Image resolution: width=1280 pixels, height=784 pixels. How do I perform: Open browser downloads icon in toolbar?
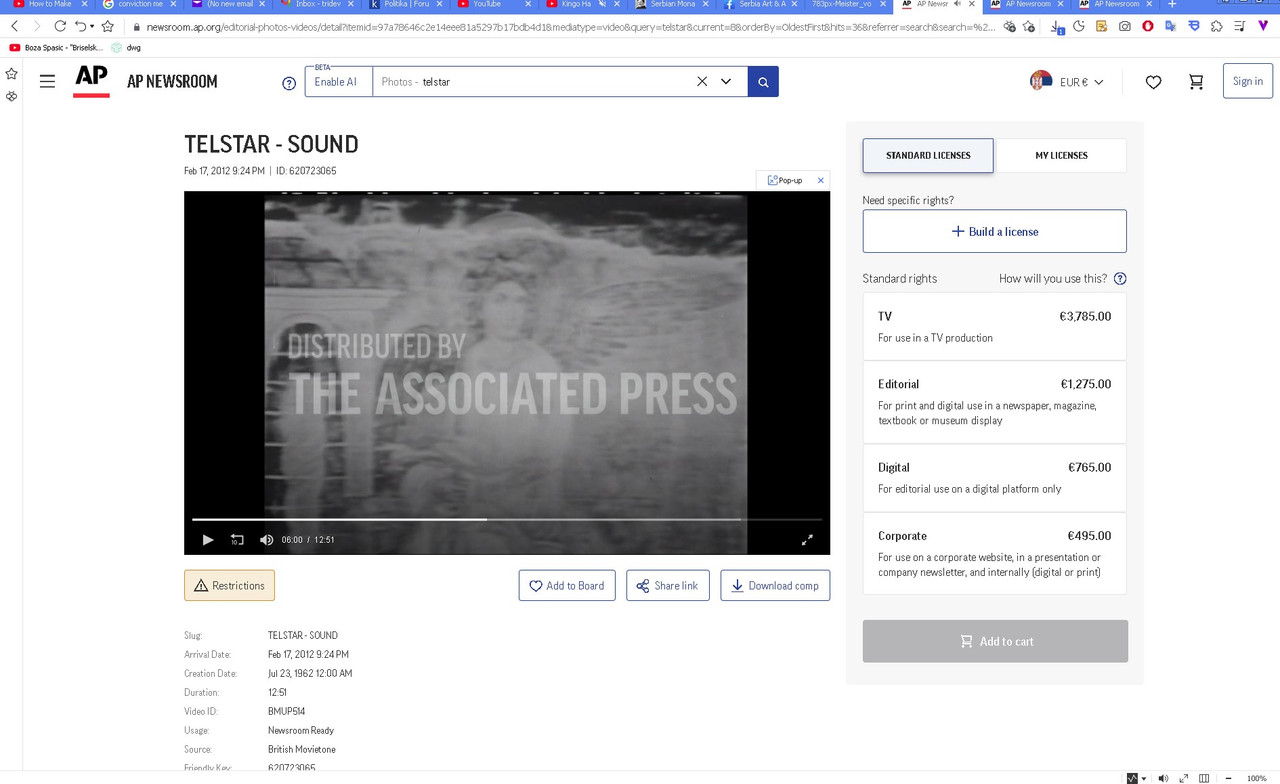coord(1056,27)
